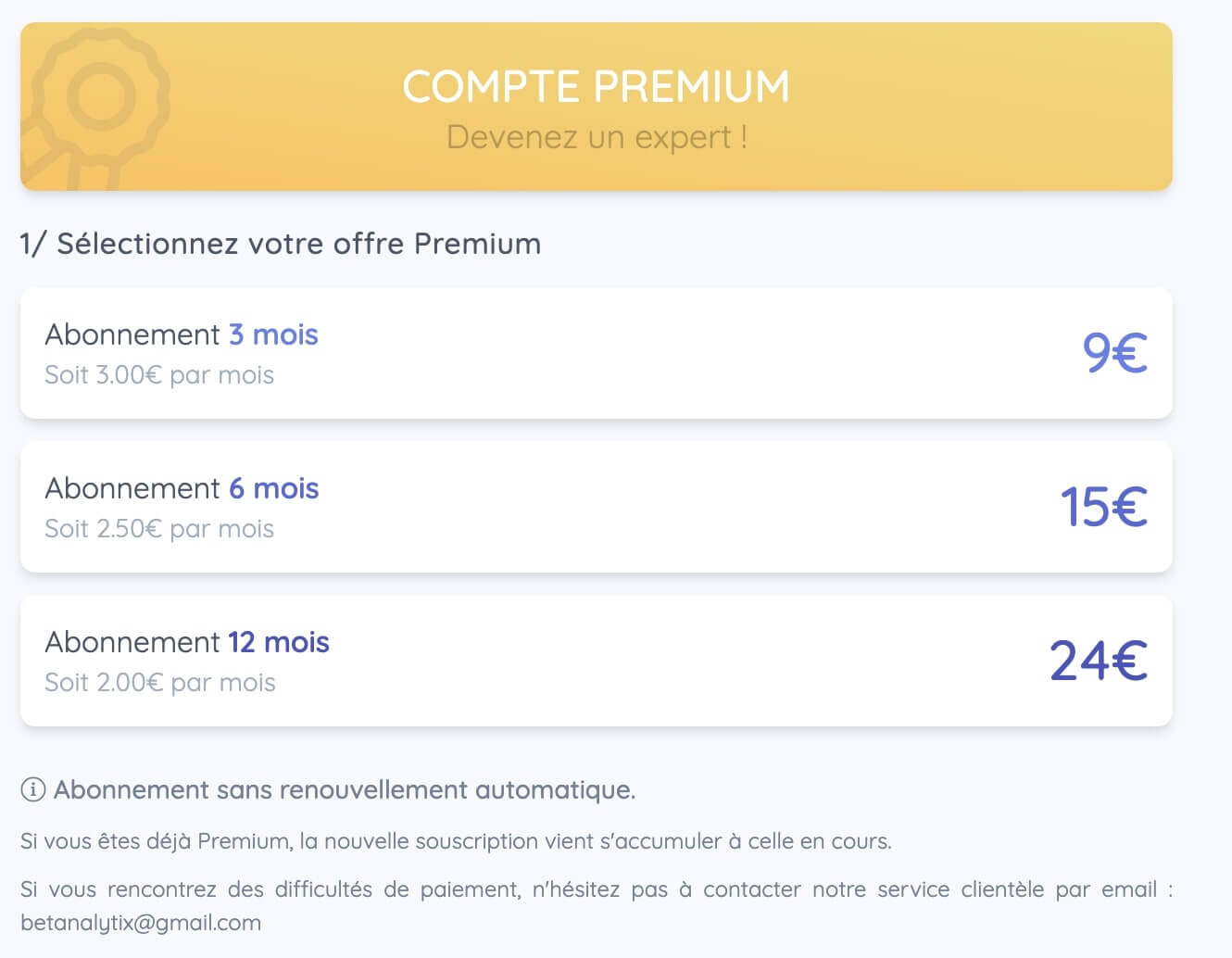Click the 'Si vous êtes déjà Premium' note
The width and height of the screenshot is (1232, 958).
[456, 841]
